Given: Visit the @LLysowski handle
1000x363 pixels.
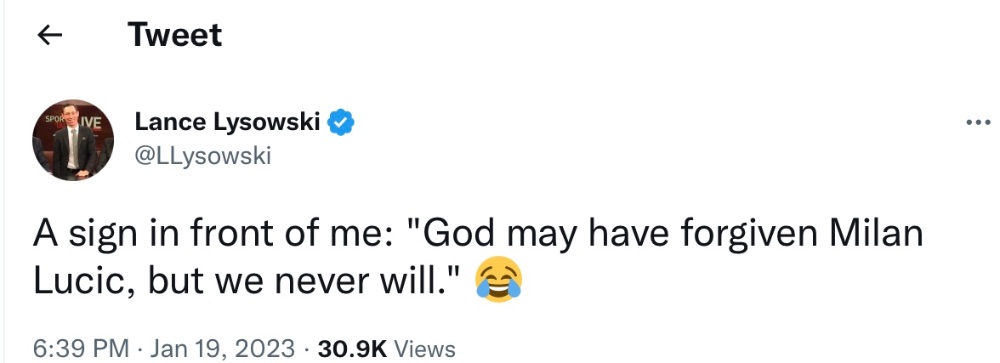Looking at the screenshot, I should (203, 155).
